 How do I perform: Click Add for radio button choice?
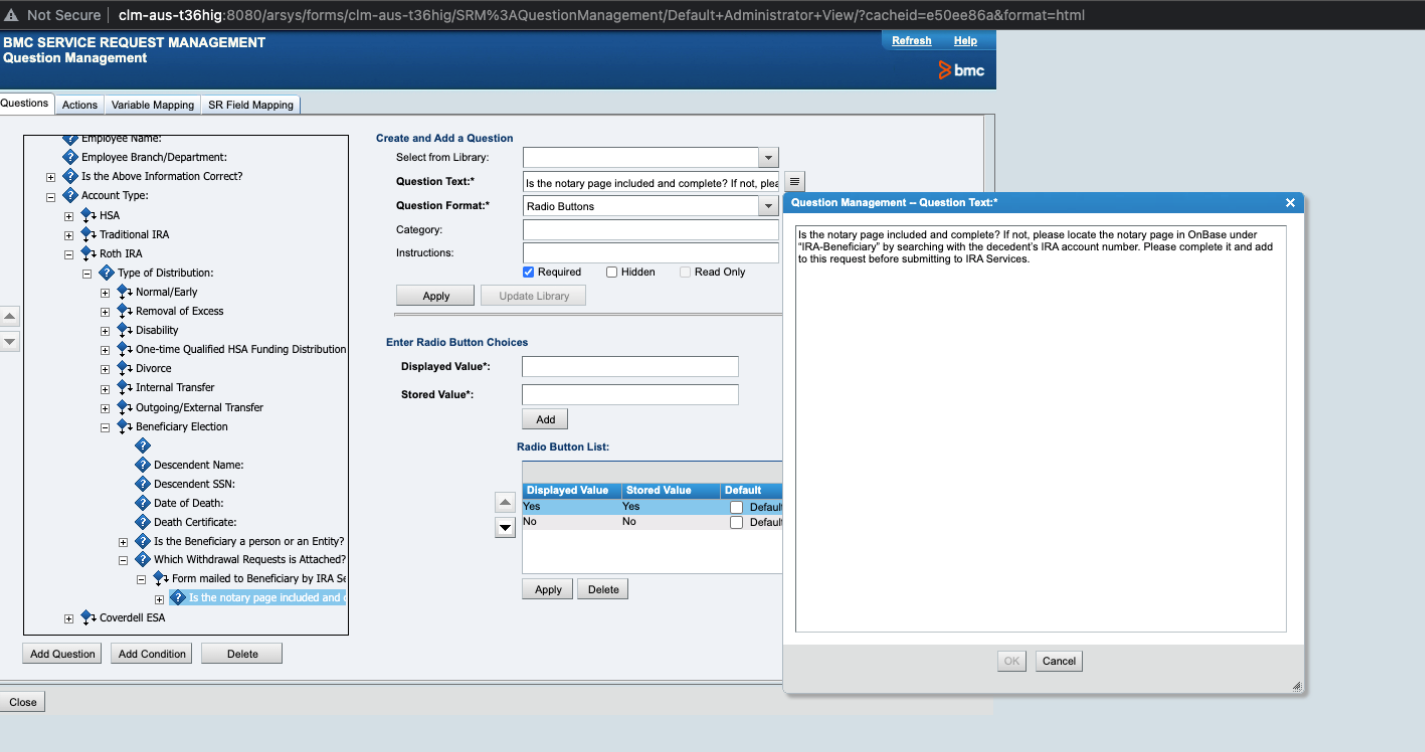545,419
